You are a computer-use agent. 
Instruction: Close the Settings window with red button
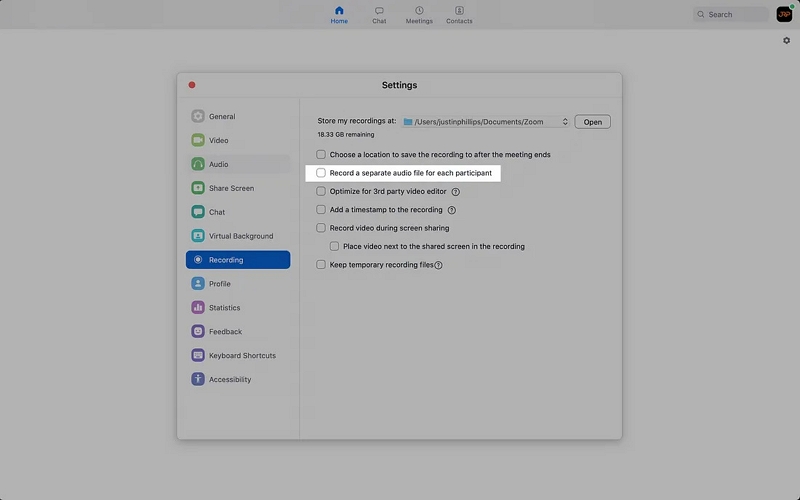(192, 85)
